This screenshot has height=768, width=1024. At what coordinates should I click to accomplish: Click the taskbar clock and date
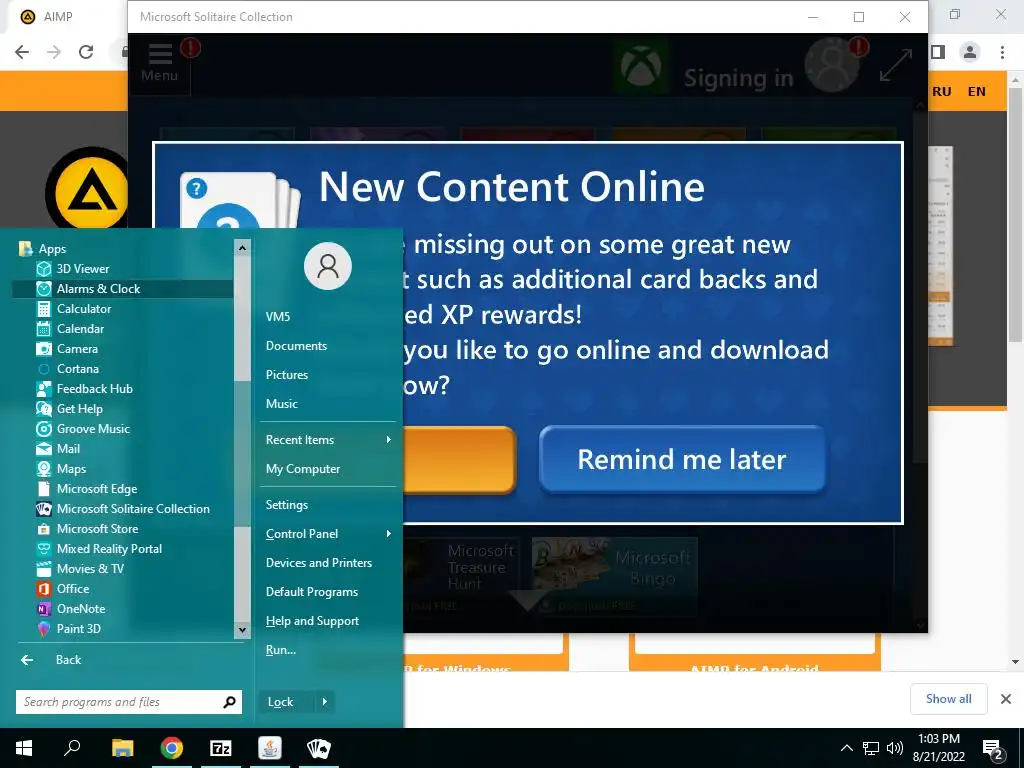(x=938, y=748)
